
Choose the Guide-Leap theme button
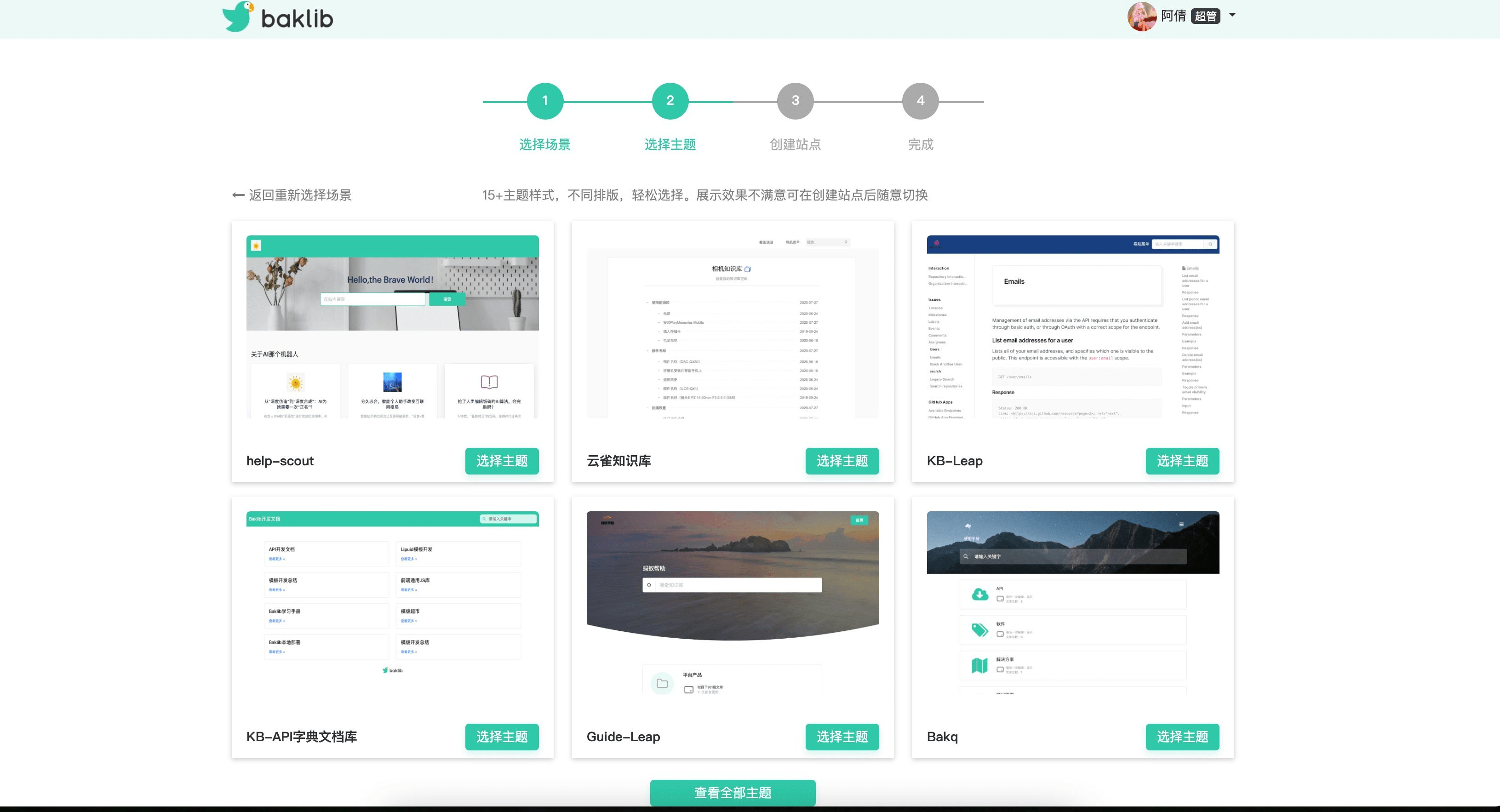pyautogui.click(x=842, y=737)
